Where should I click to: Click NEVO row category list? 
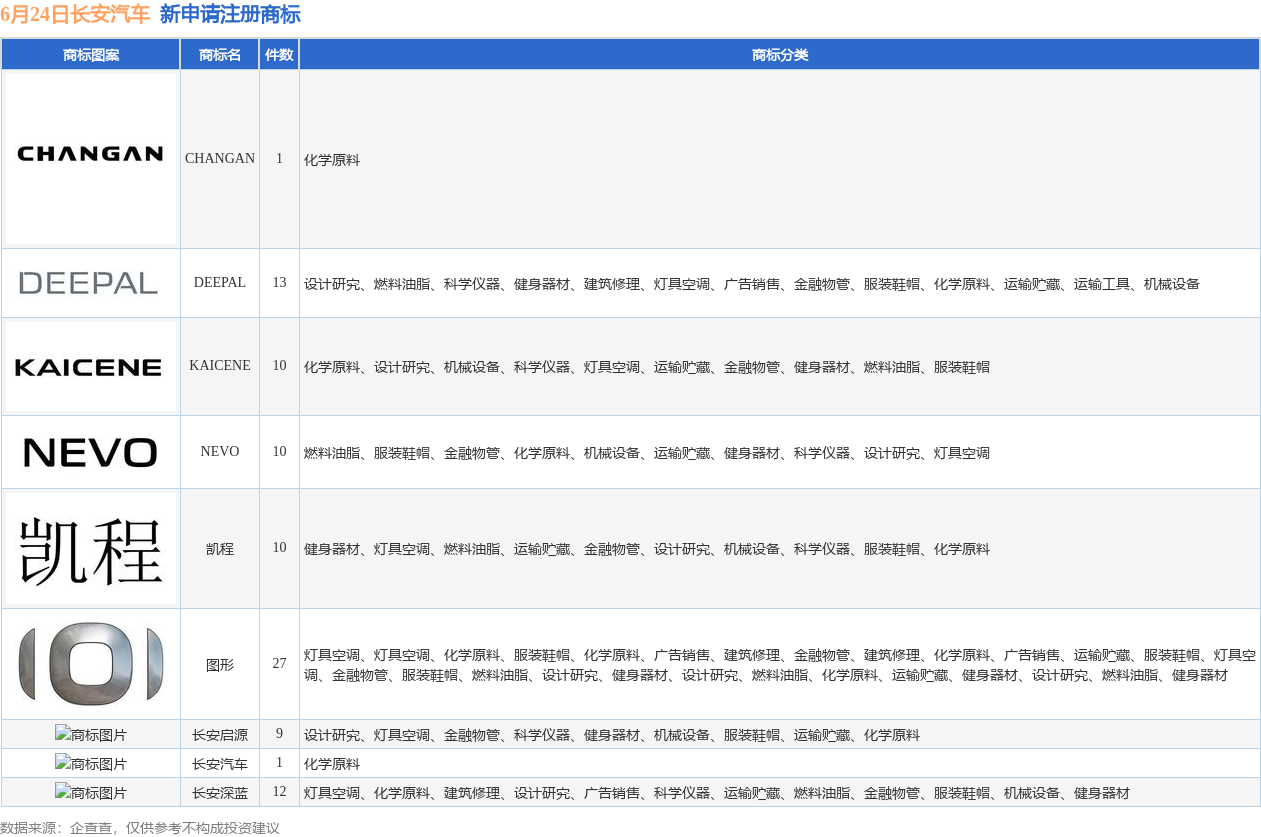647,453
